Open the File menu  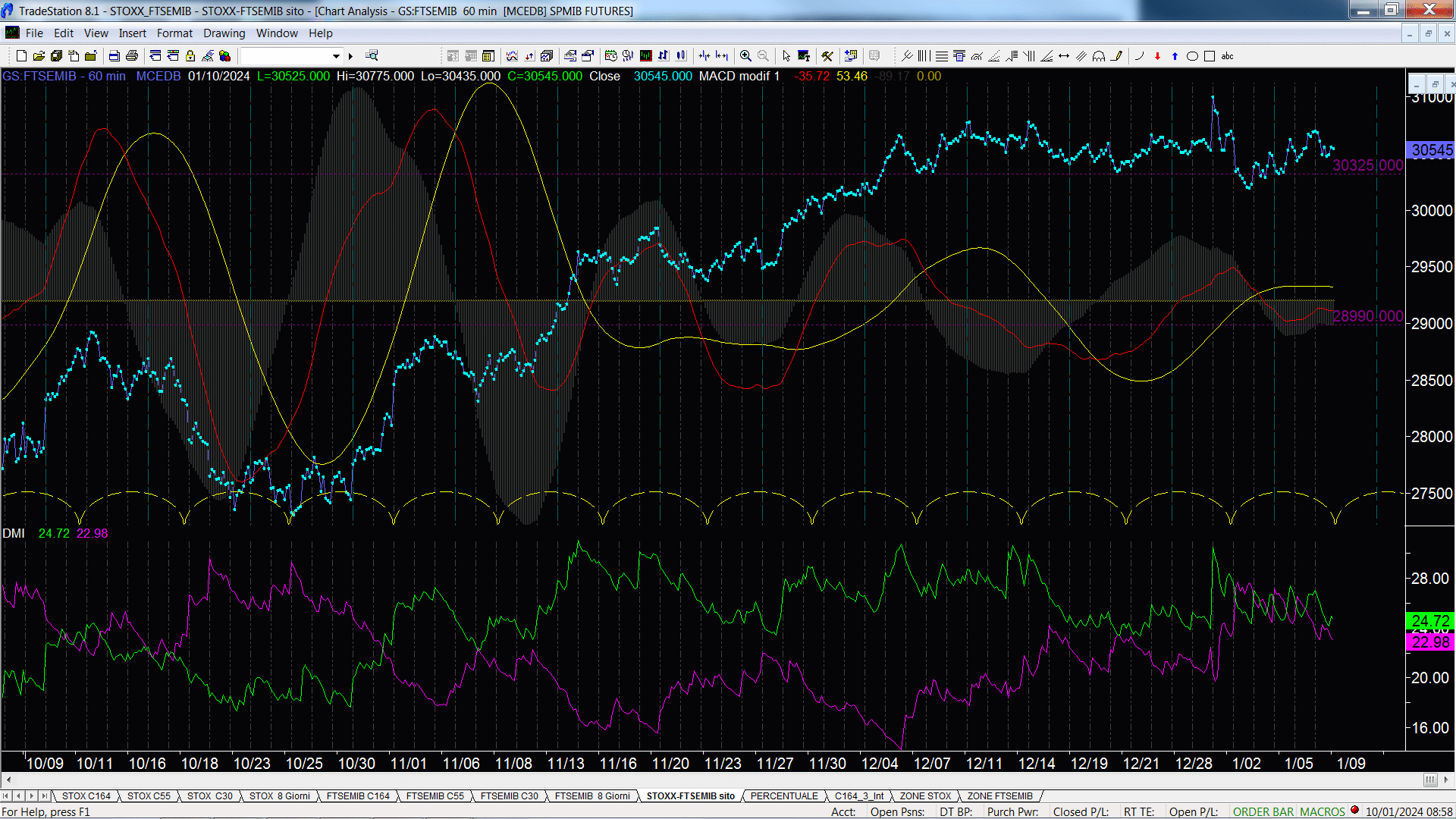point(34,33)
